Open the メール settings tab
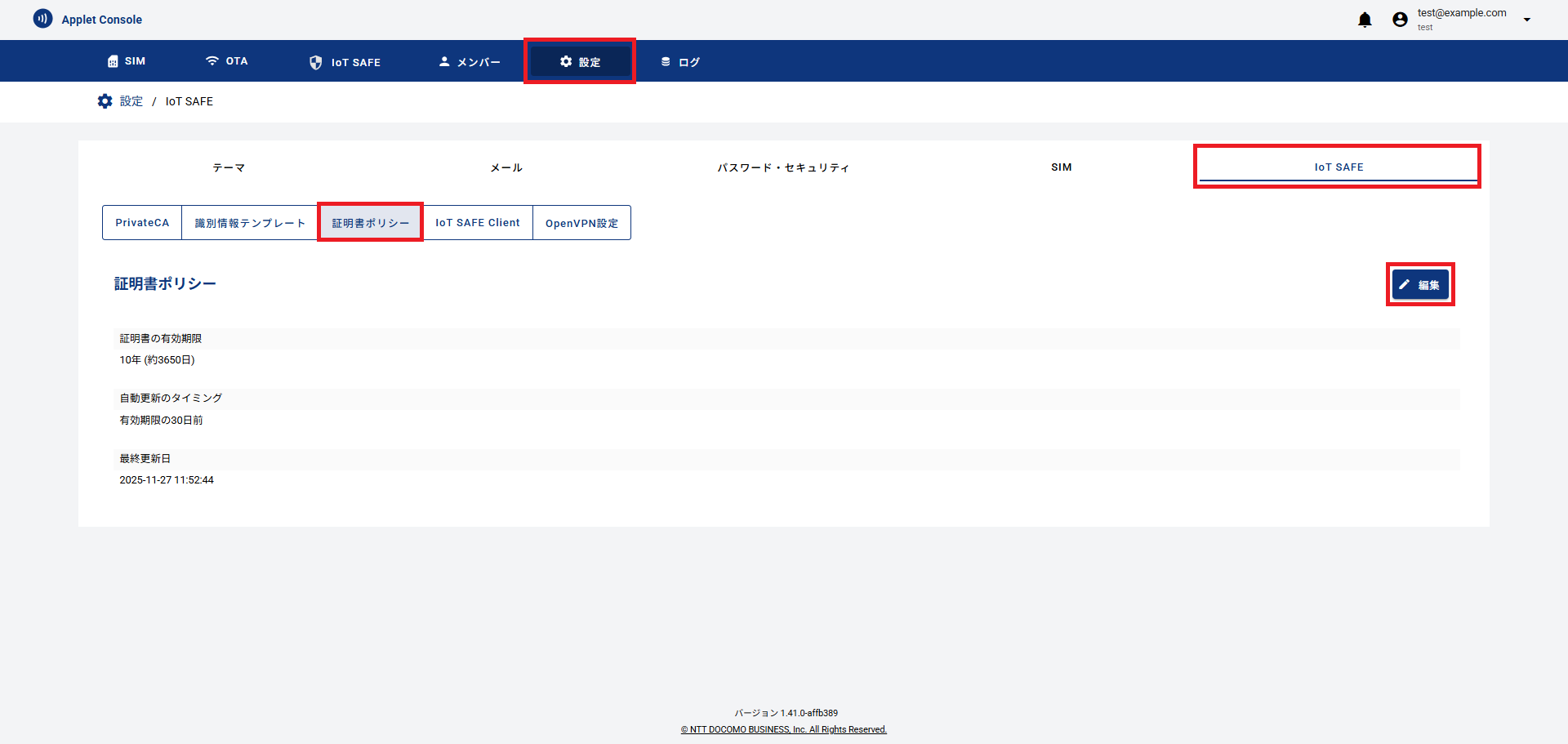1568x744 pixels. click(x=506, y=167)
